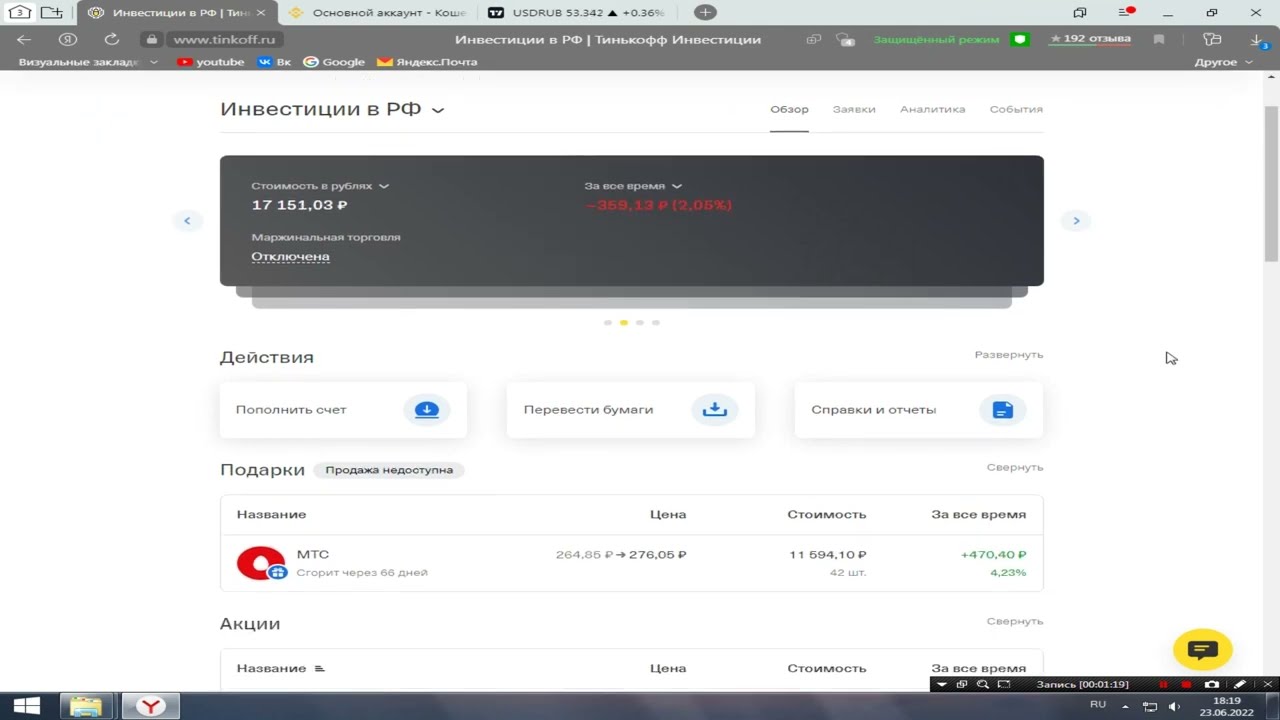The image size is (1280, 720).
Task: Open the yellow chat support bubble
Action: tap(1202, 650)
